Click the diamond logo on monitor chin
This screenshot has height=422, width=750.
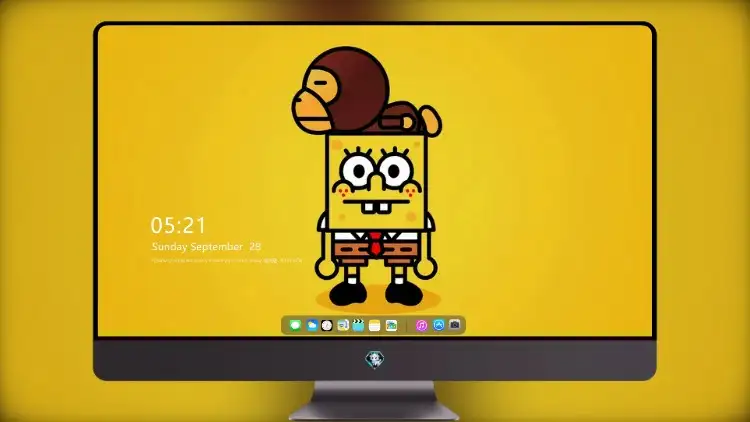pyautogui.click(x=375, y=360)
